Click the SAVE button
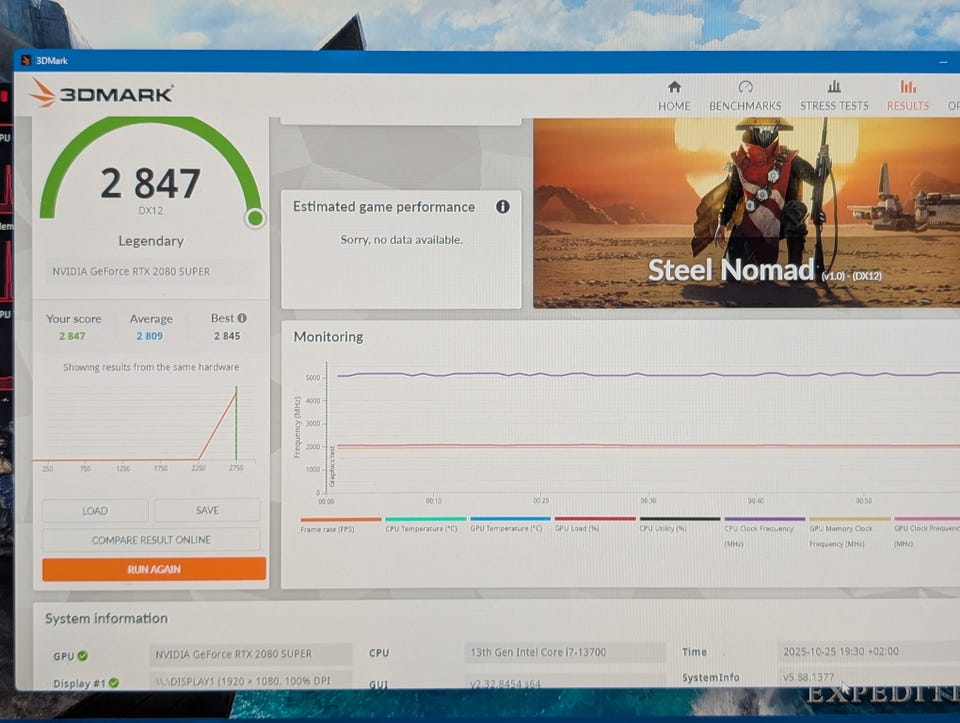Viewport: 960px width, 723px height. point(207,510)
